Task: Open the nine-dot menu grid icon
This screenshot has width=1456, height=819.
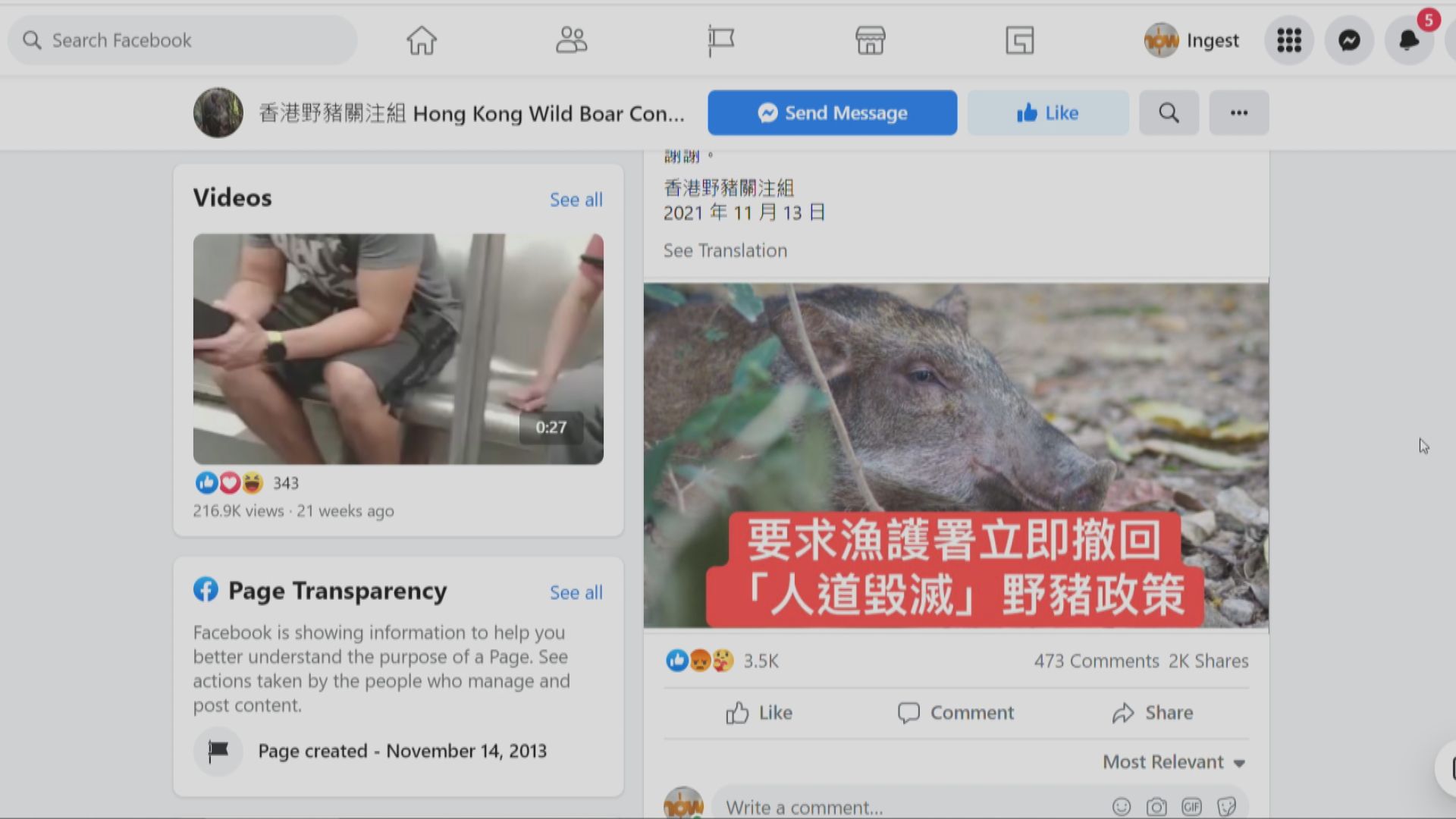Action: click(1289, 40)
